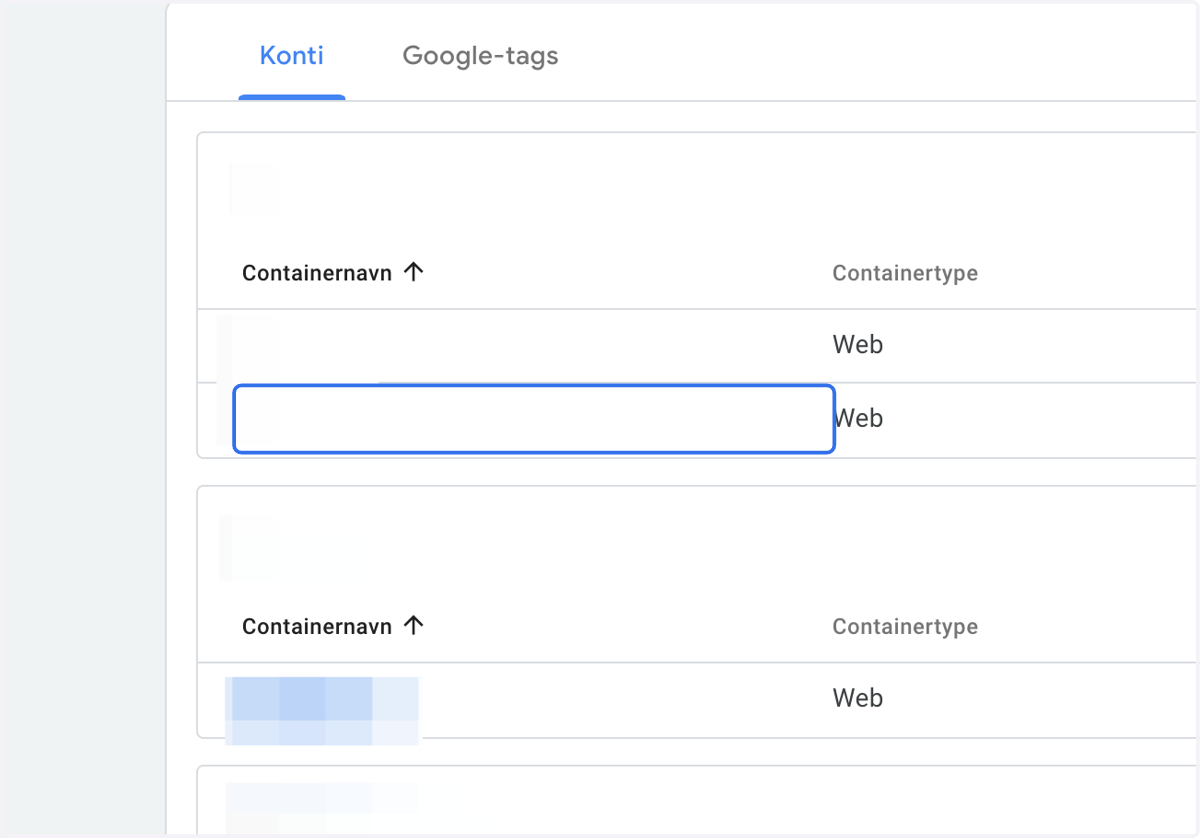Click Containertype header in the second account table

click(905, 627)
